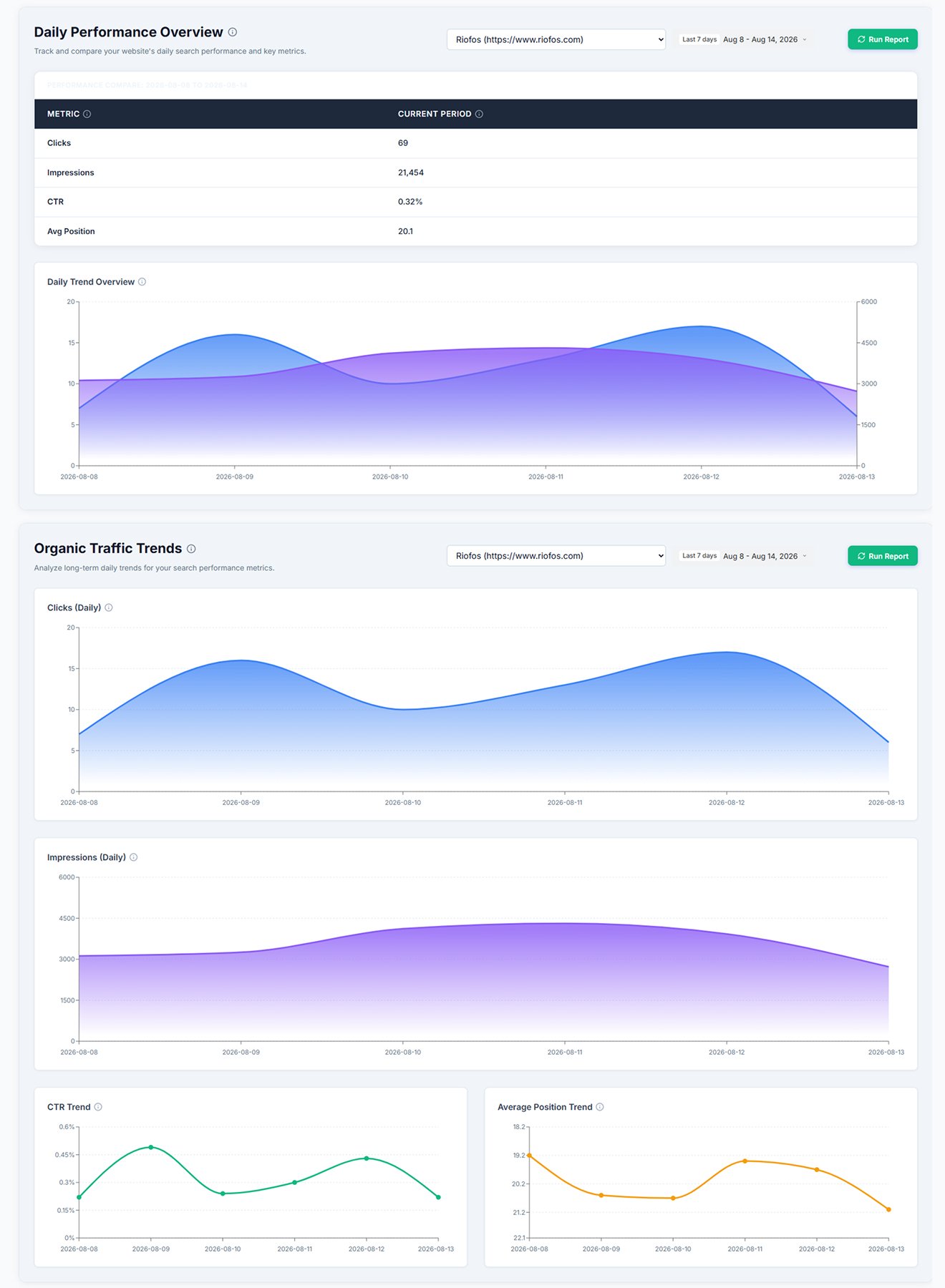Click the 2026-08-11 point on Average Position Trend

coord(745,1161)
